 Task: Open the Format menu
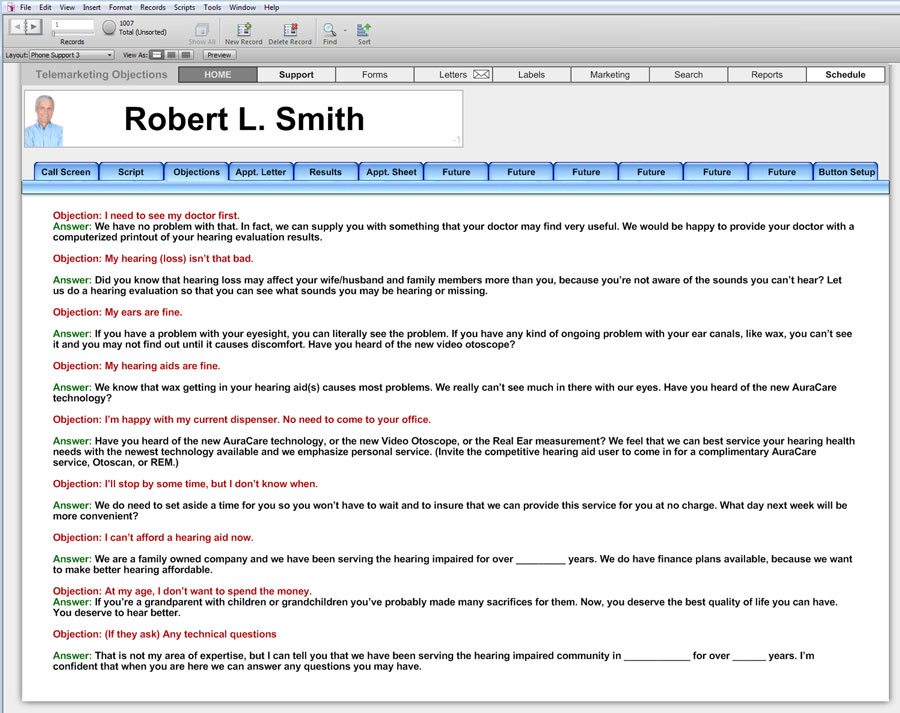pyautogui.click(x=121, y=7)
